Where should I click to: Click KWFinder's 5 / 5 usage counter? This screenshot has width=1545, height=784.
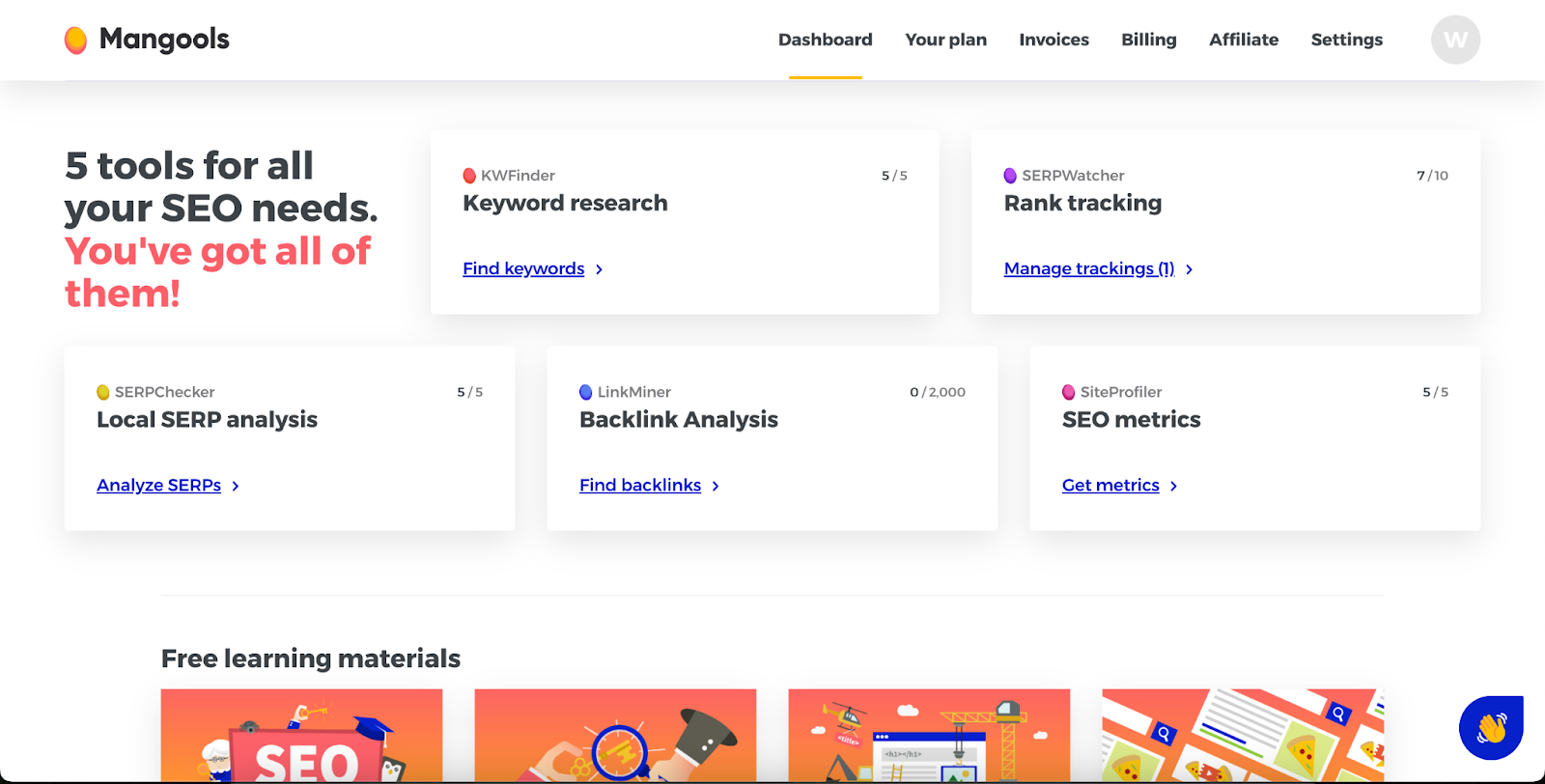[894, 176]
